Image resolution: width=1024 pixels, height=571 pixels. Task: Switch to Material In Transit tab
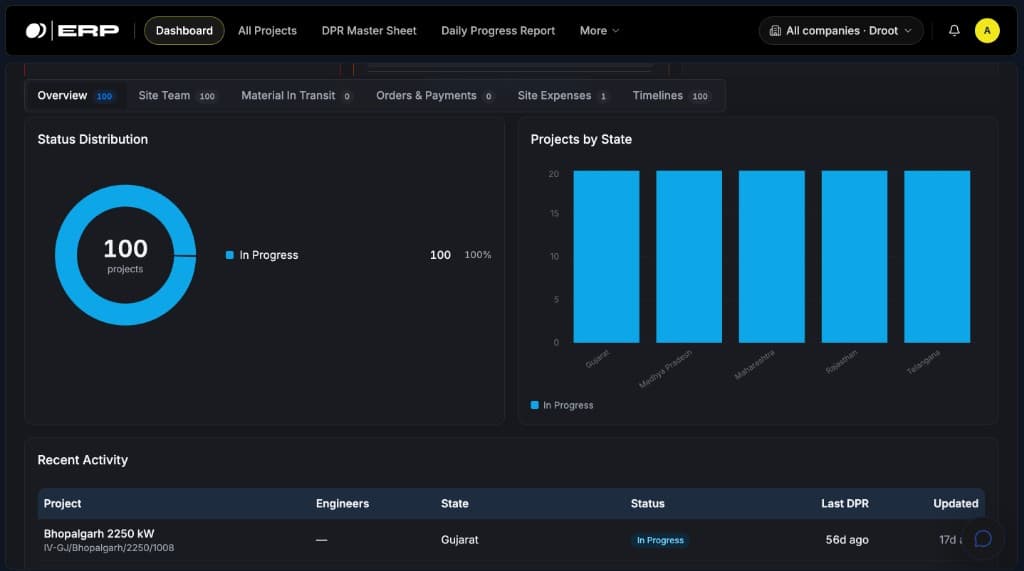coord(296,95)
